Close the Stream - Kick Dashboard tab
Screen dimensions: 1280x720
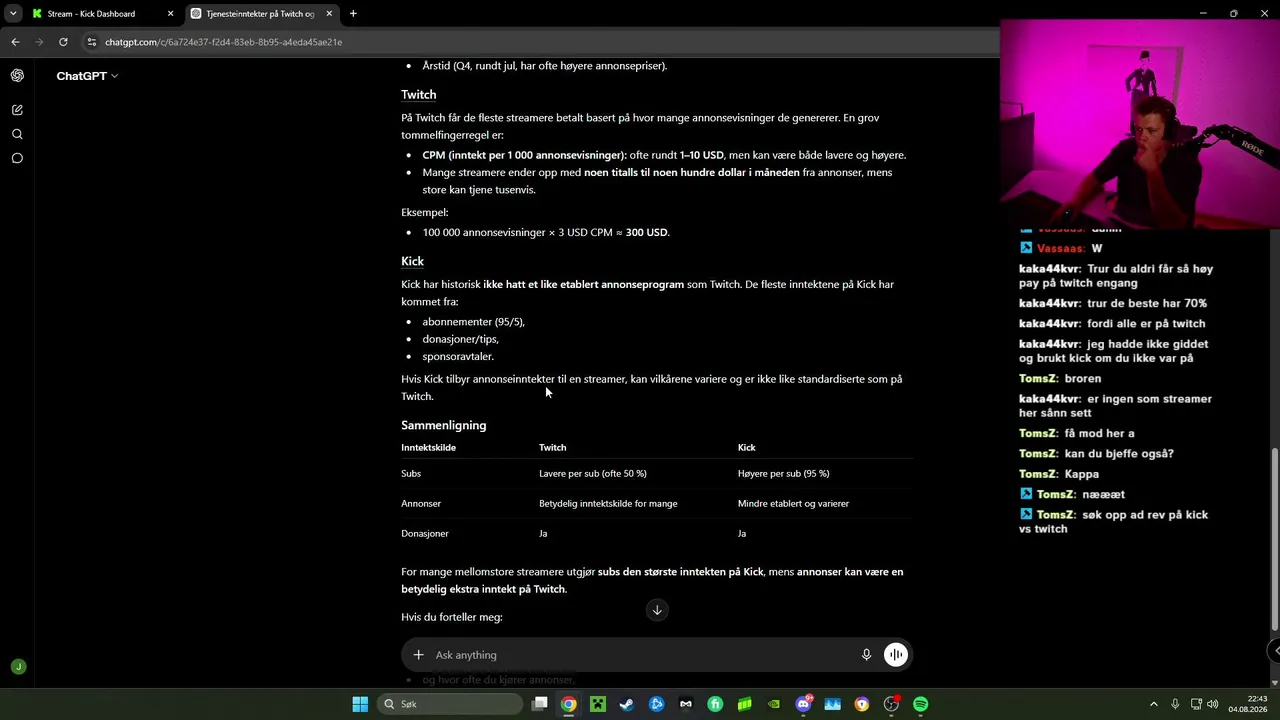click(x=170, y=14)
